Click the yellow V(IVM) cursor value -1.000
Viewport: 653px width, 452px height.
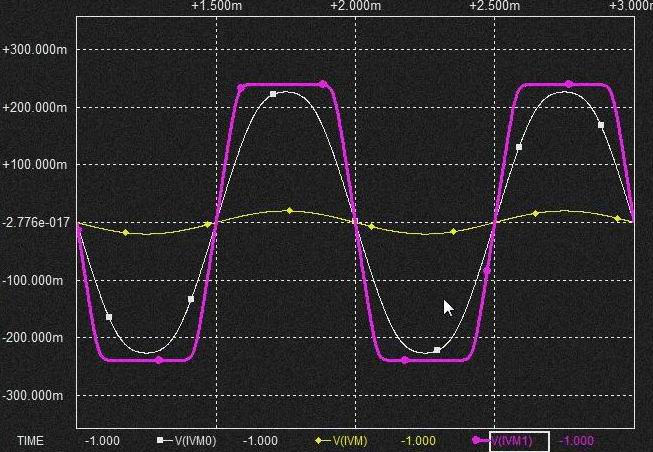click(419, 440)
